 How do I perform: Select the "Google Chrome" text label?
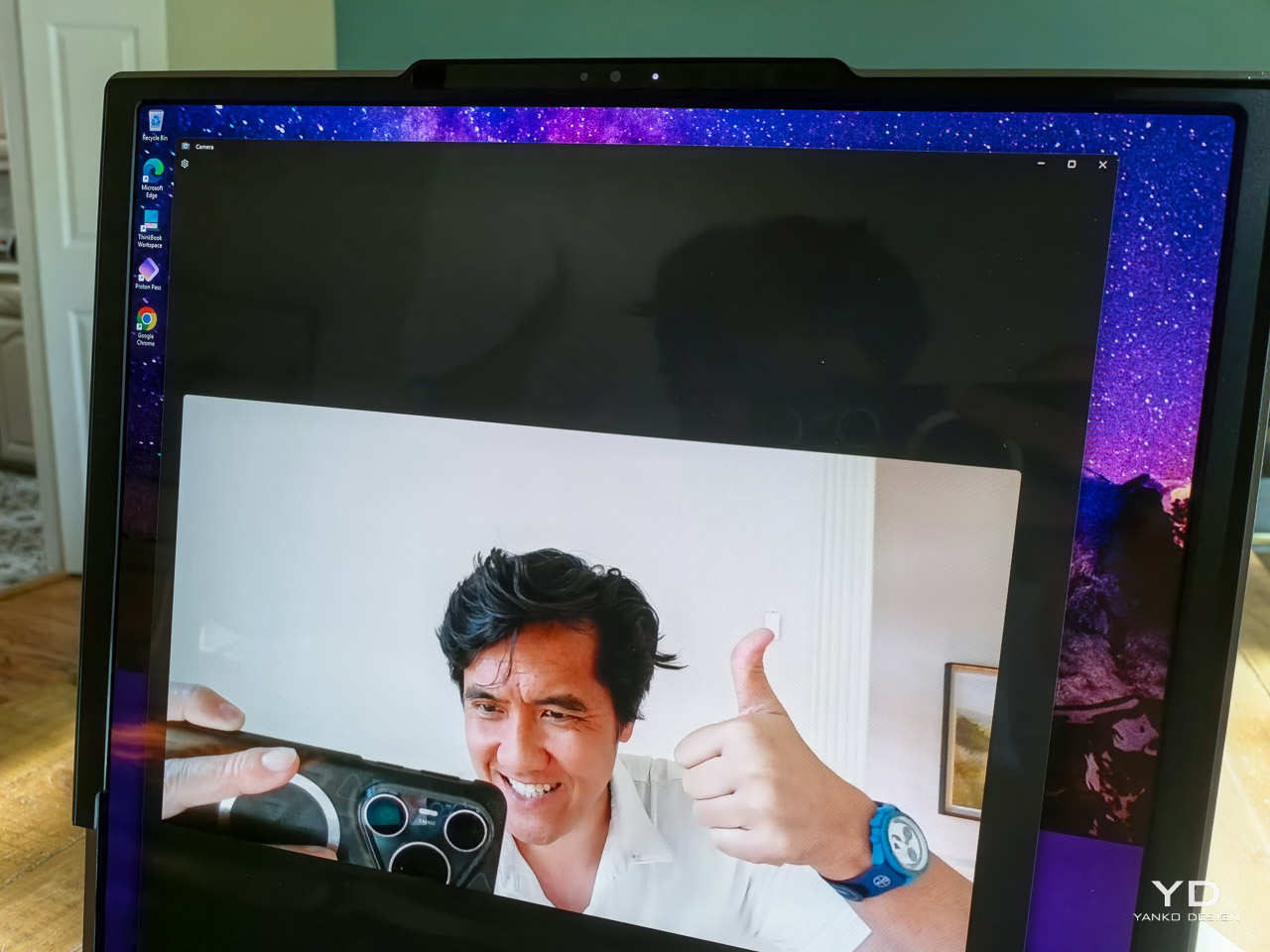tap(146, 339)
